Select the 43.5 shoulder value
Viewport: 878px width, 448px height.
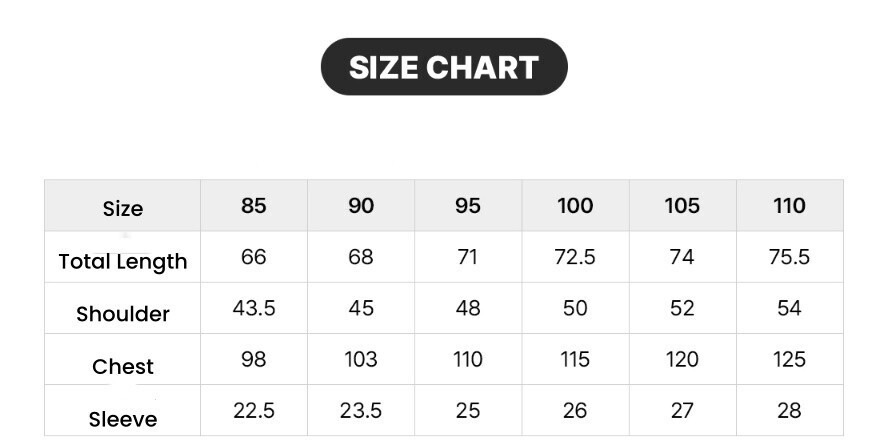coord(254,308)
